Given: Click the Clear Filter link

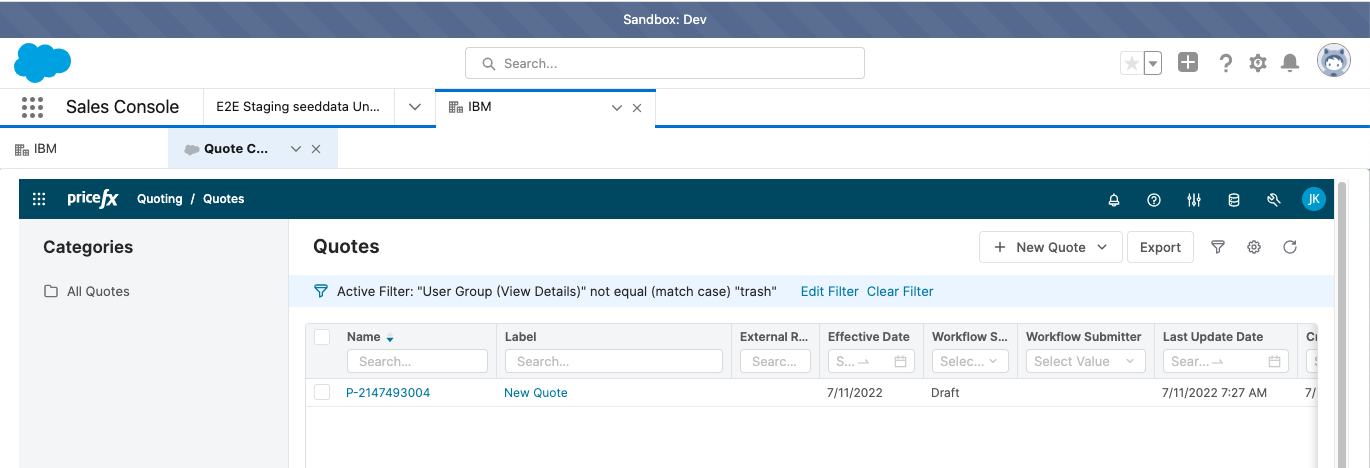Looking at the screenshot, I should [x=900, y=292].
